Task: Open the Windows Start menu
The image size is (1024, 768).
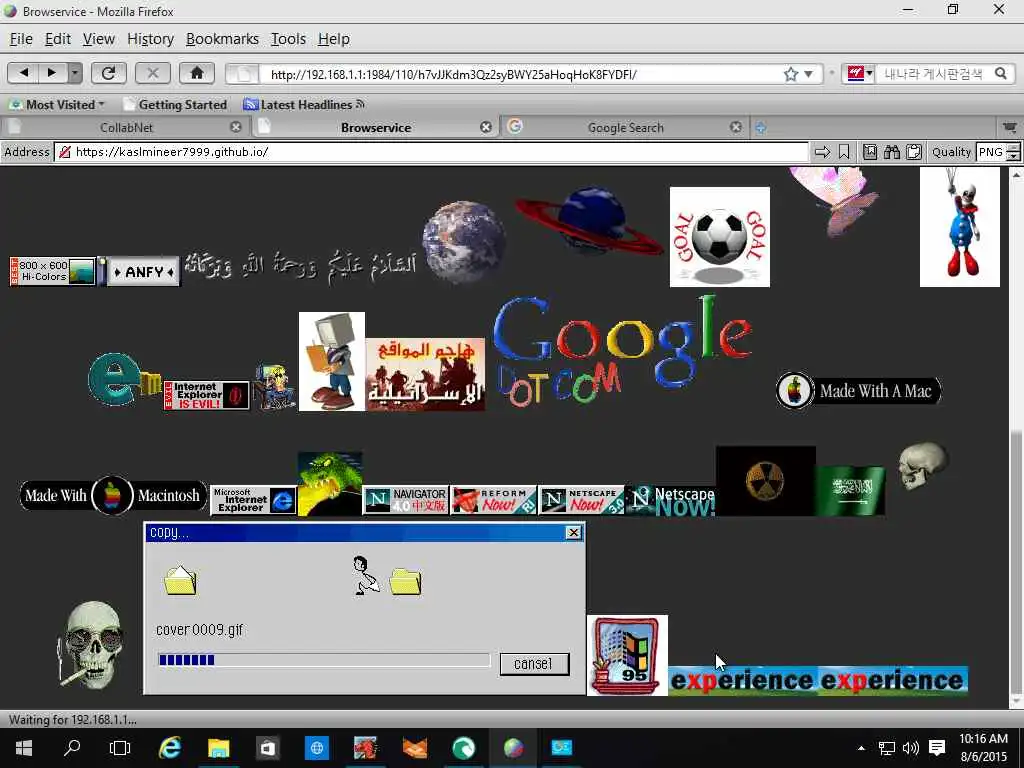Action: coord(24,748)
